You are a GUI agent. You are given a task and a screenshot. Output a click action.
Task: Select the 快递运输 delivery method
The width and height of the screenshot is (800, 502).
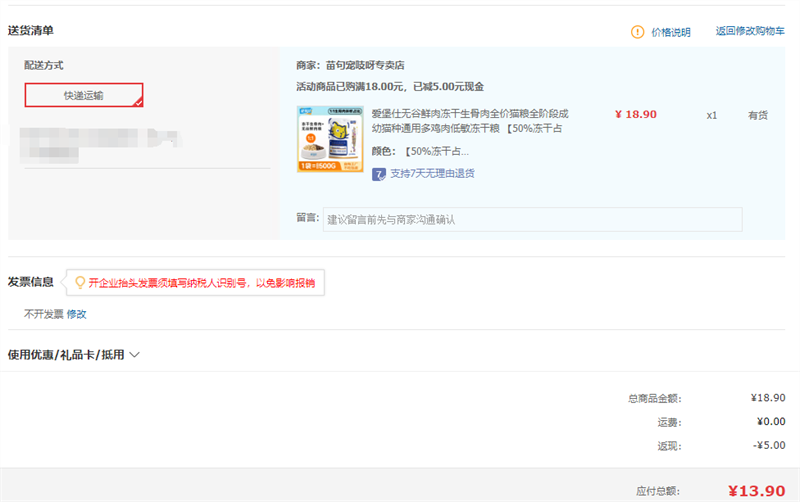[84, 95]
